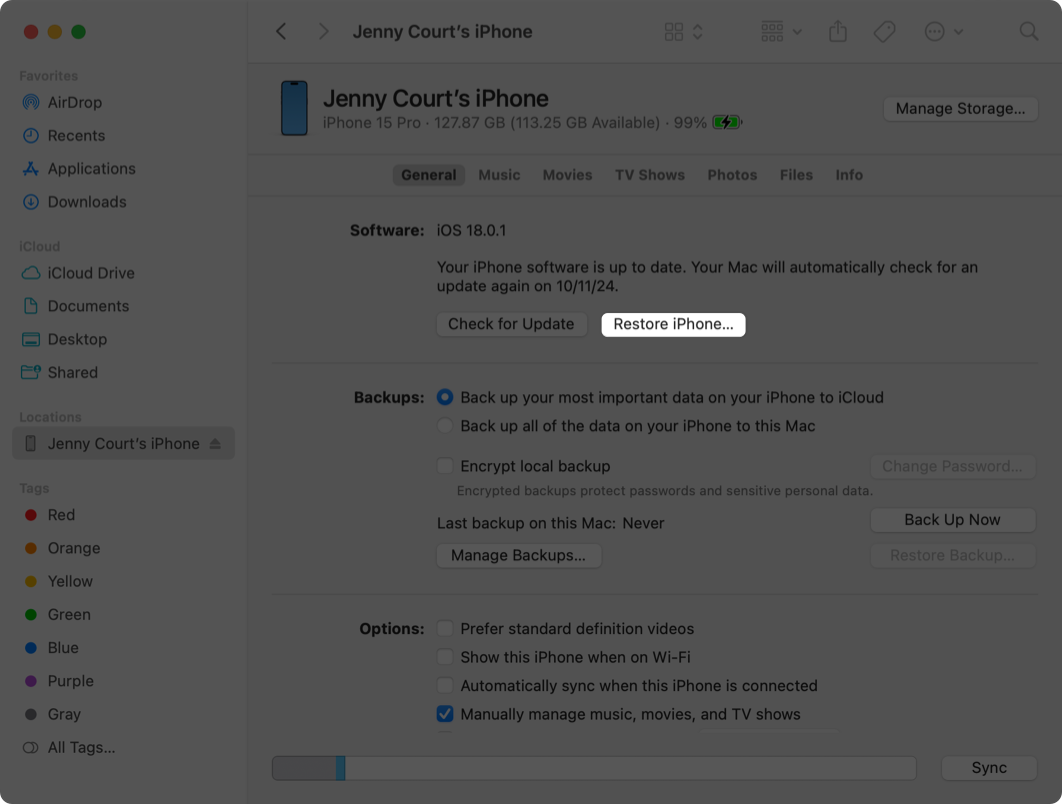Expand the group-by options dropdown
This screenshot has height=804, width=1062.
coord(781,32)
